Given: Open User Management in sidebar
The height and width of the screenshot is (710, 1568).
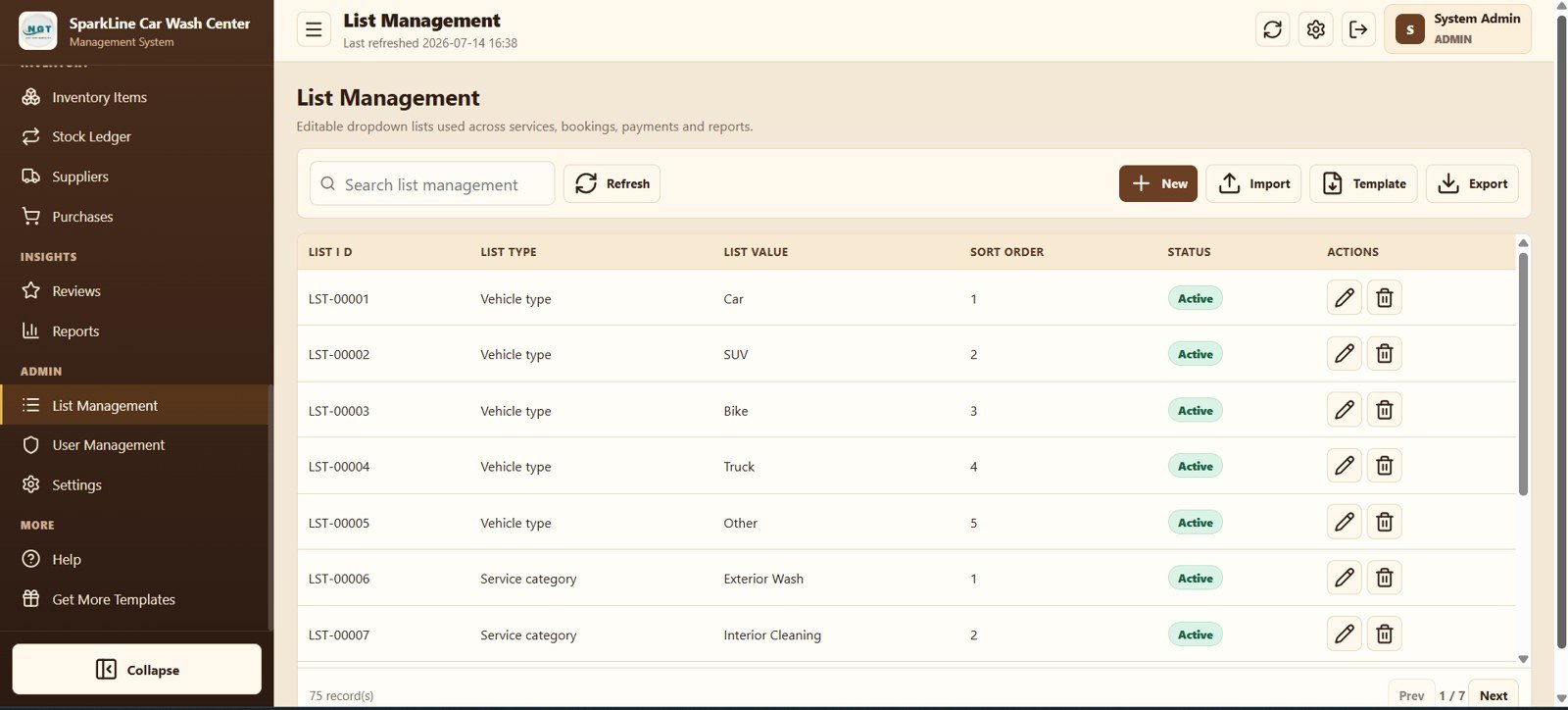Looking at the screenshot, I should [x=134, y=445].
